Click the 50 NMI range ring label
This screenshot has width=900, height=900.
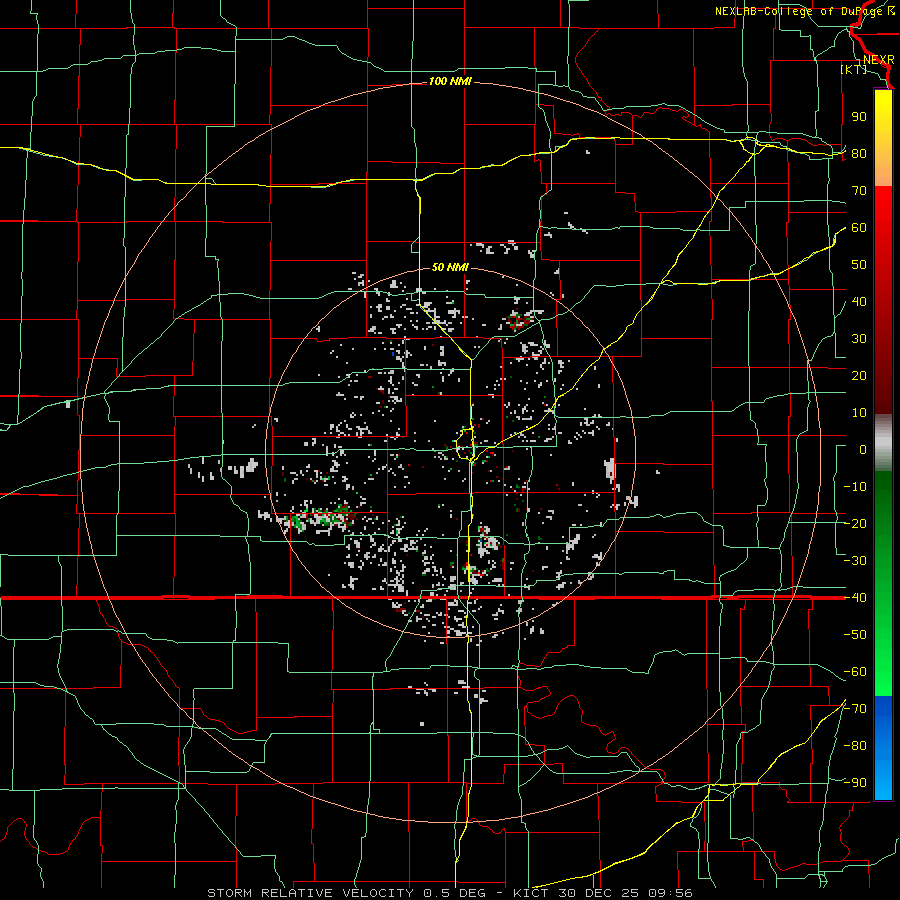point(450,267)
